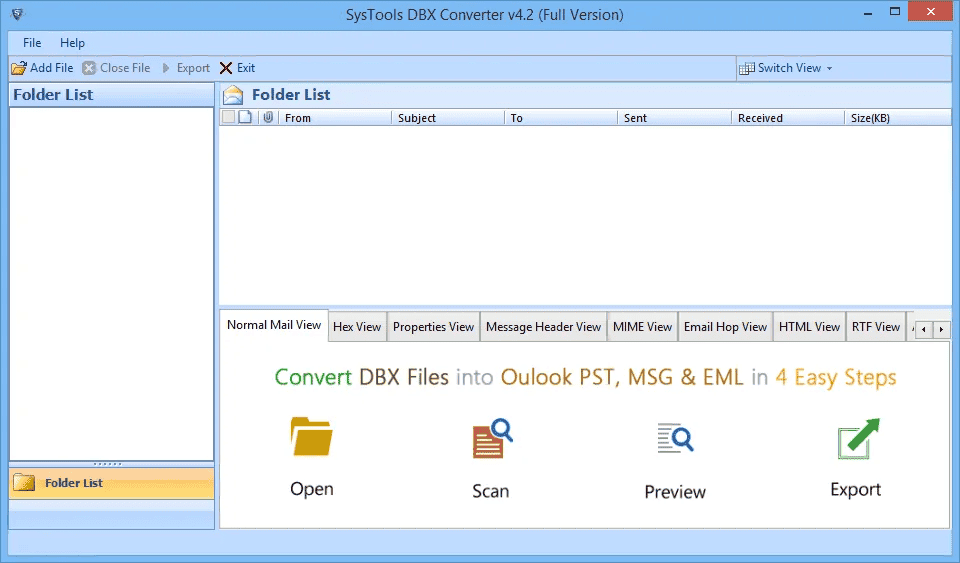Image resolution: width=960 pixels, height=563 pixels.
Task: Click the Exit toolbar button
Action: tap(238, 68)
